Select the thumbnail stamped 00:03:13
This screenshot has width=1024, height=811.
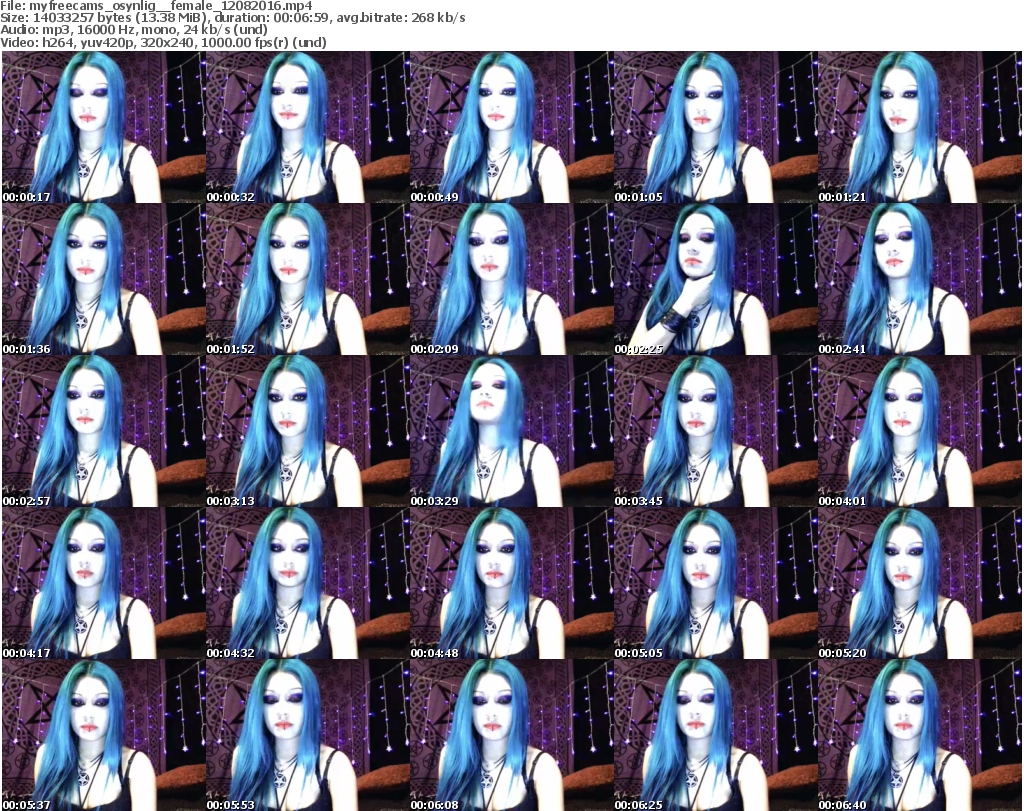tap(308, 432)
